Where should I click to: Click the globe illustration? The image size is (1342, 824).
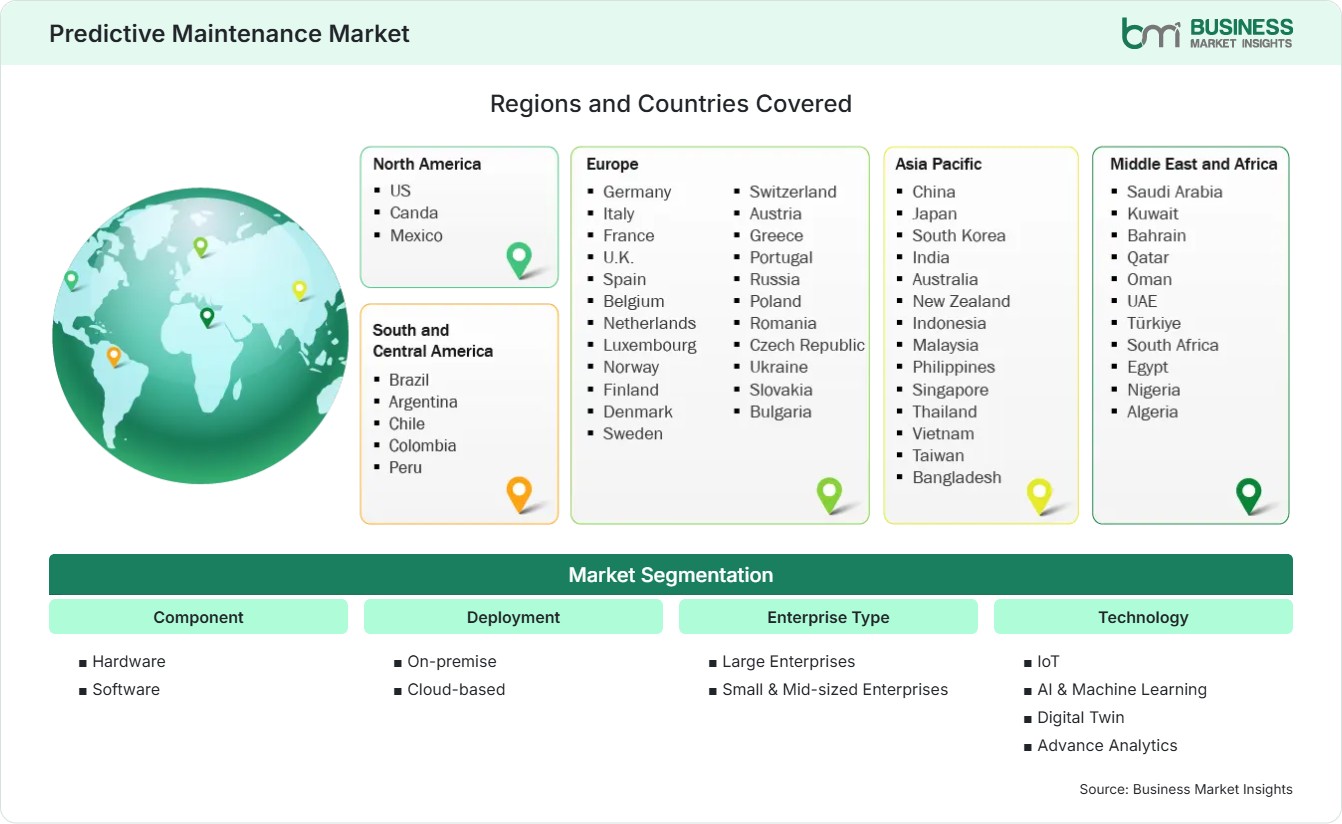[200, 336]
